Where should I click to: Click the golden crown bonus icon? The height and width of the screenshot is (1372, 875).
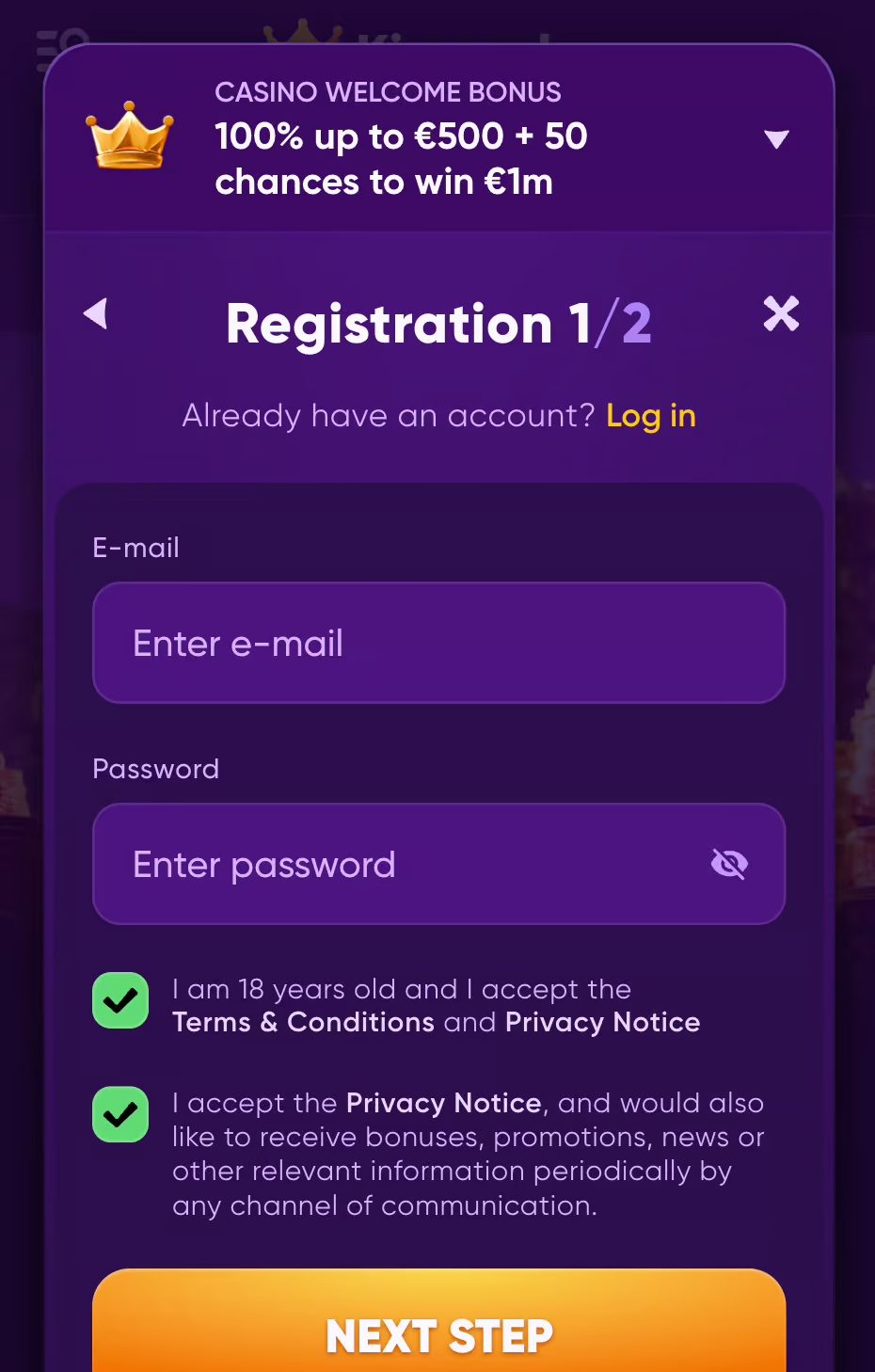pos(130,136)
